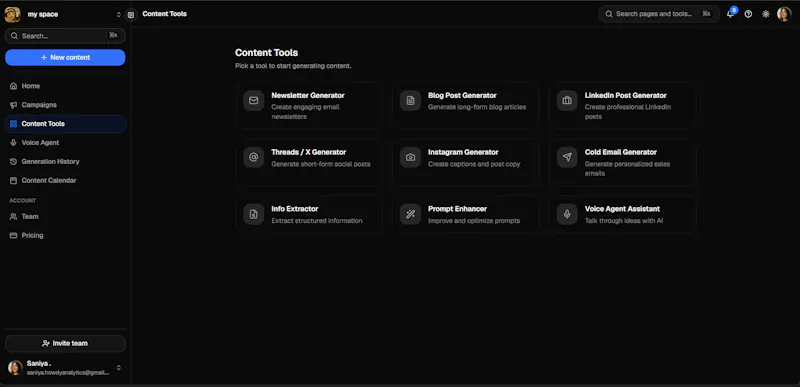
Task: Click the Pricing card icon
Action: point(13,236)
